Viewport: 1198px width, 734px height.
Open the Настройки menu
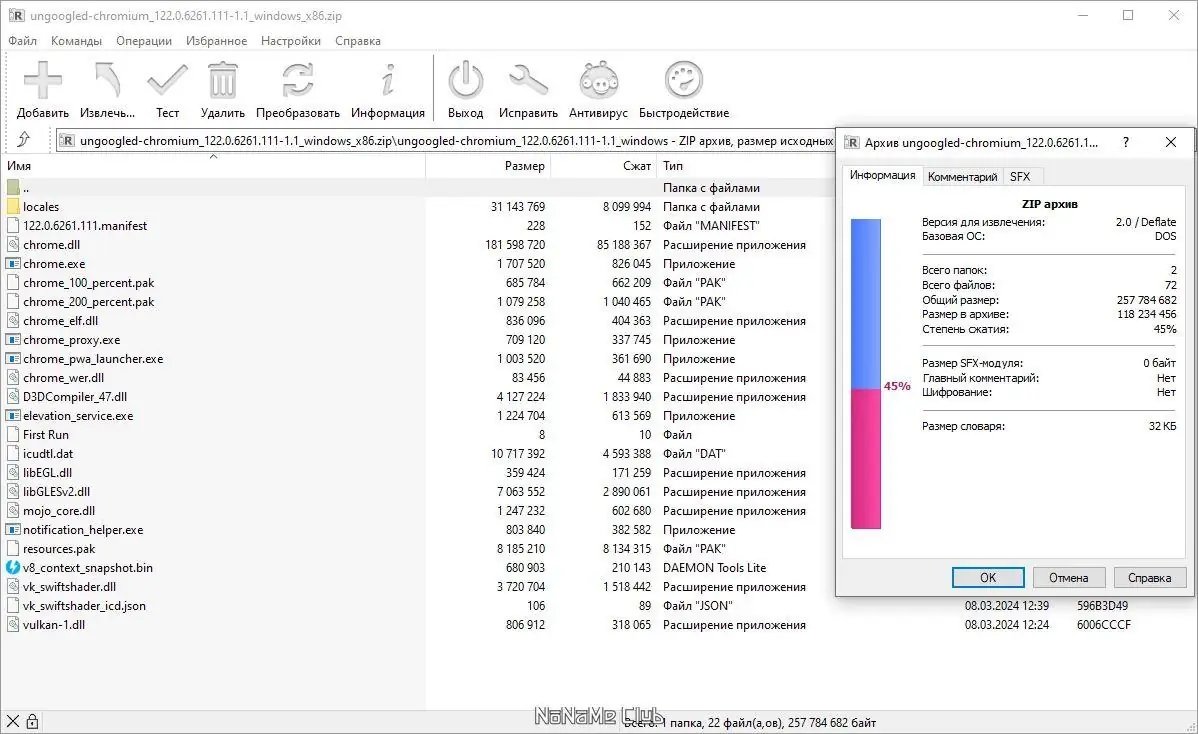point(290,40)
